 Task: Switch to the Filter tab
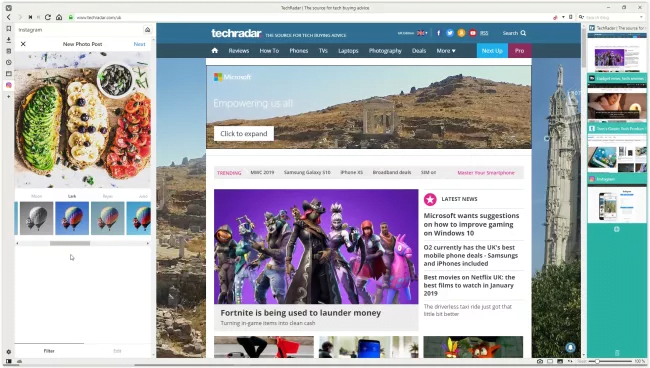[49, 351]
